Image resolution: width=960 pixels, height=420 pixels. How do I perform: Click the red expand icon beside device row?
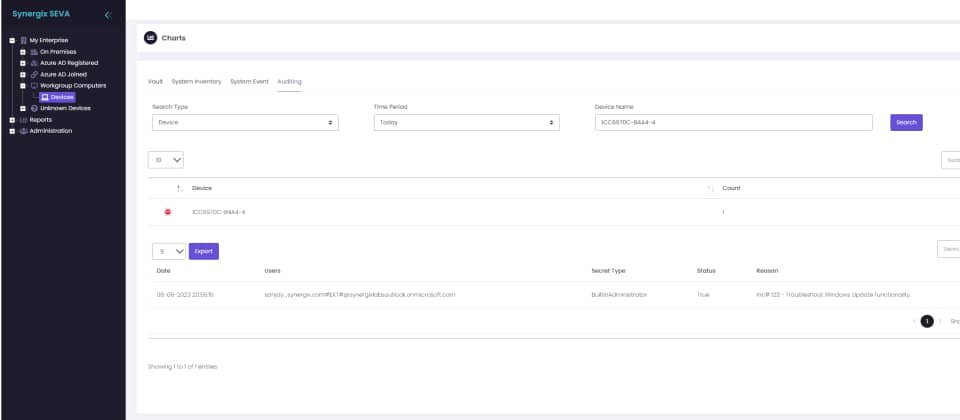coord(167,212)
